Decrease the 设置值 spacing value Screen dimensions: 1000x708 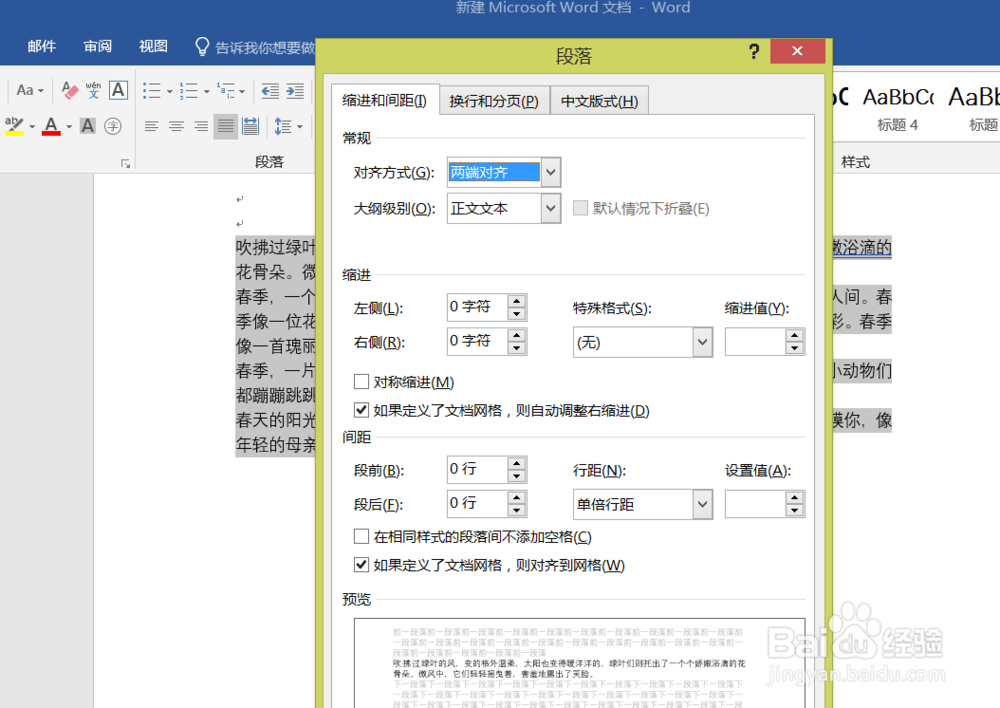[794, 510]
